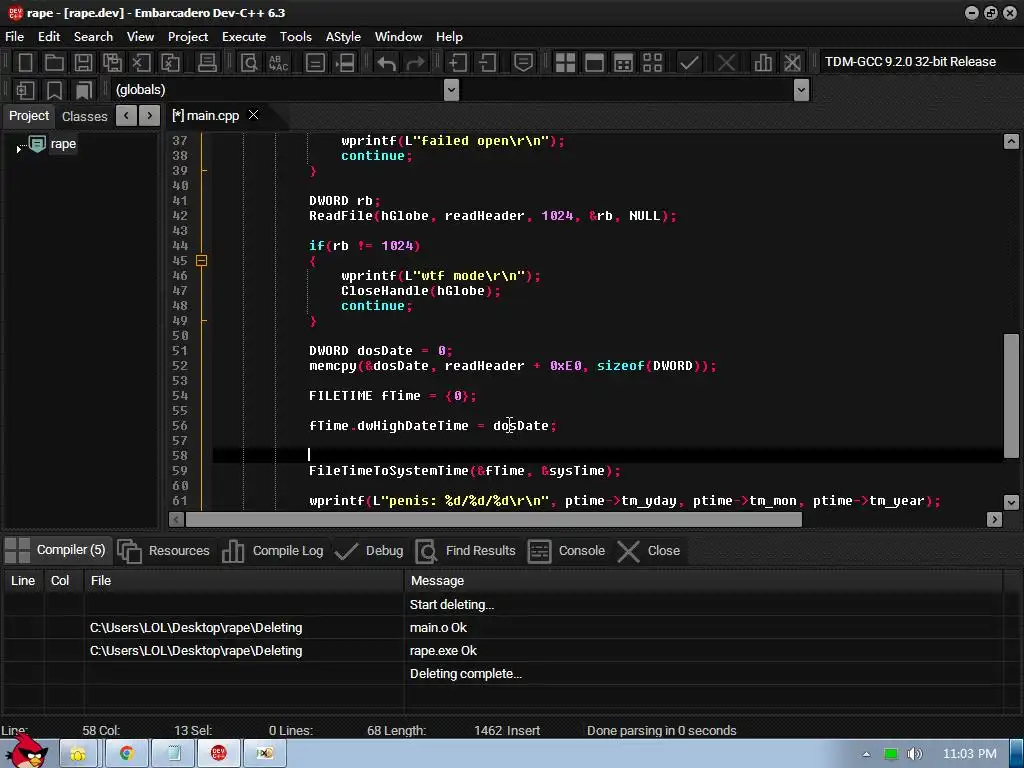Click the Save All toolbar icon

pyautogui.click(x=112, y=63)
